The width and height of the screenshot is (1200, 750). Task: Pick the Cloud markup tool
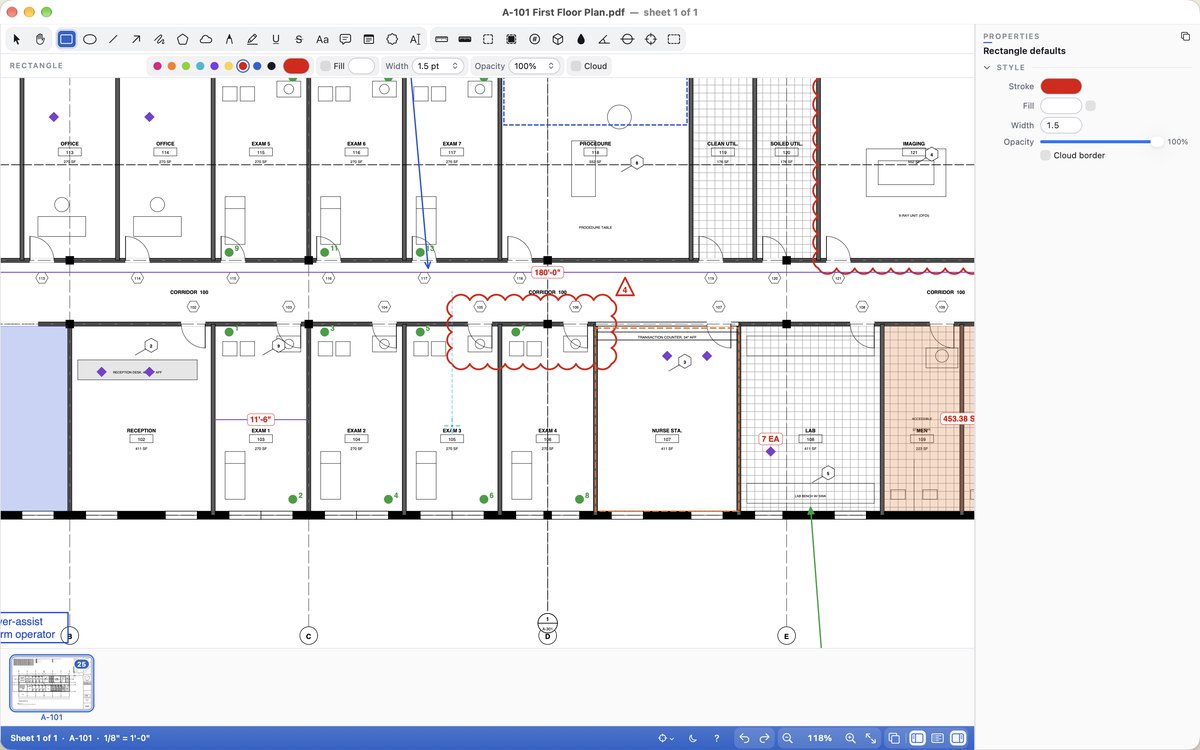[206, 39]
